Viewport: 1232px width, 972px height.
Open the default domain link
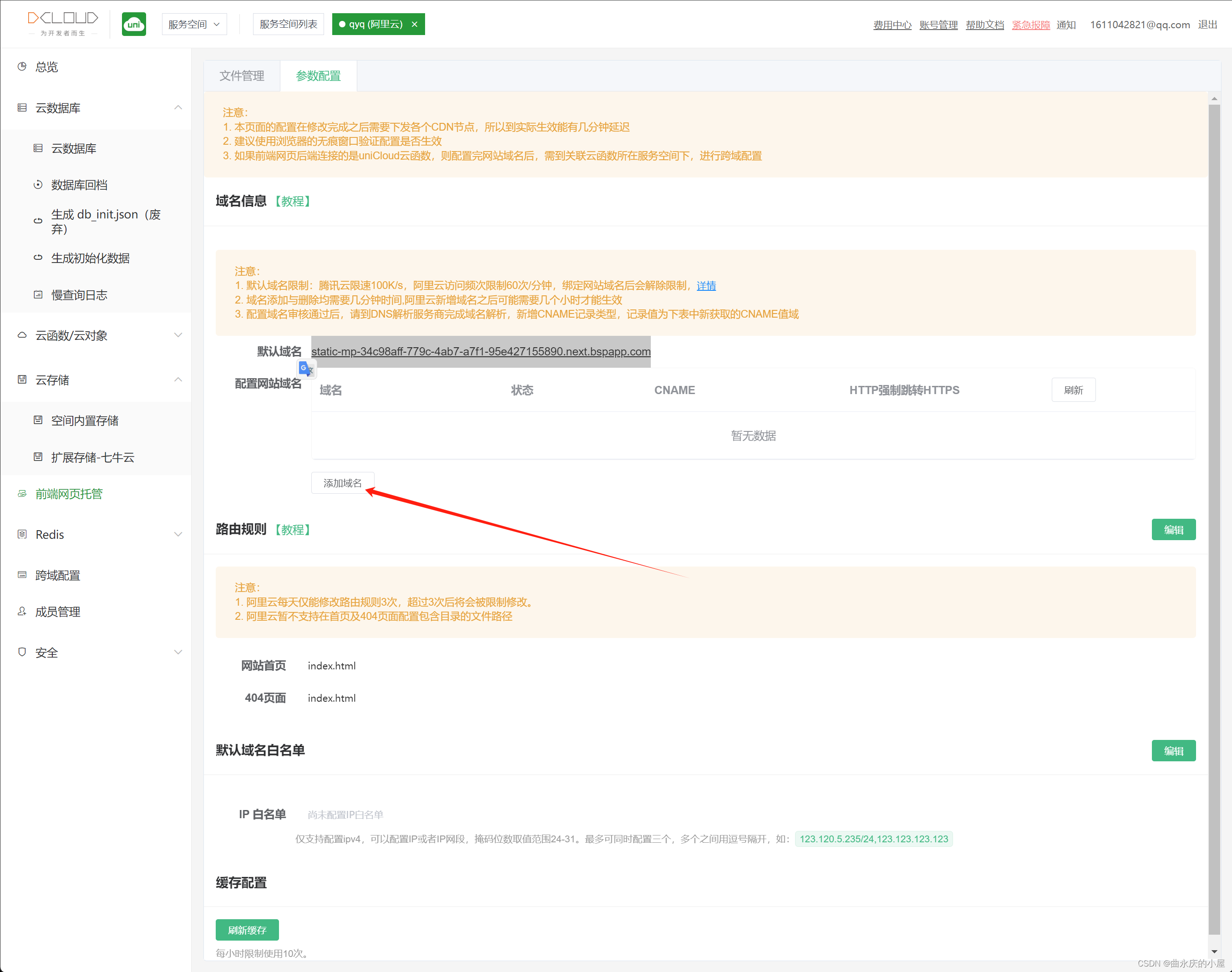point(481,351)
